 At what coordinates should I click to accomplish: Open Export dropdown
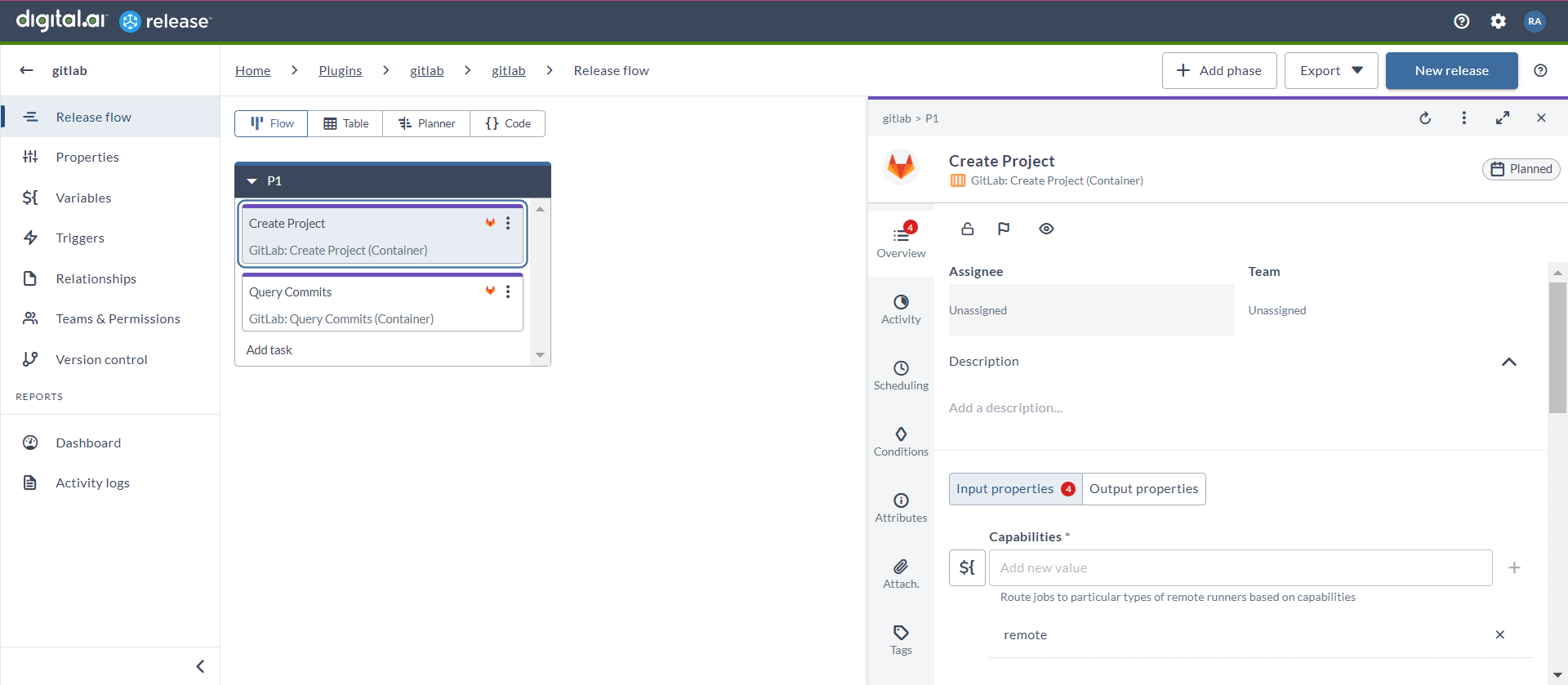click(1331, 70)
